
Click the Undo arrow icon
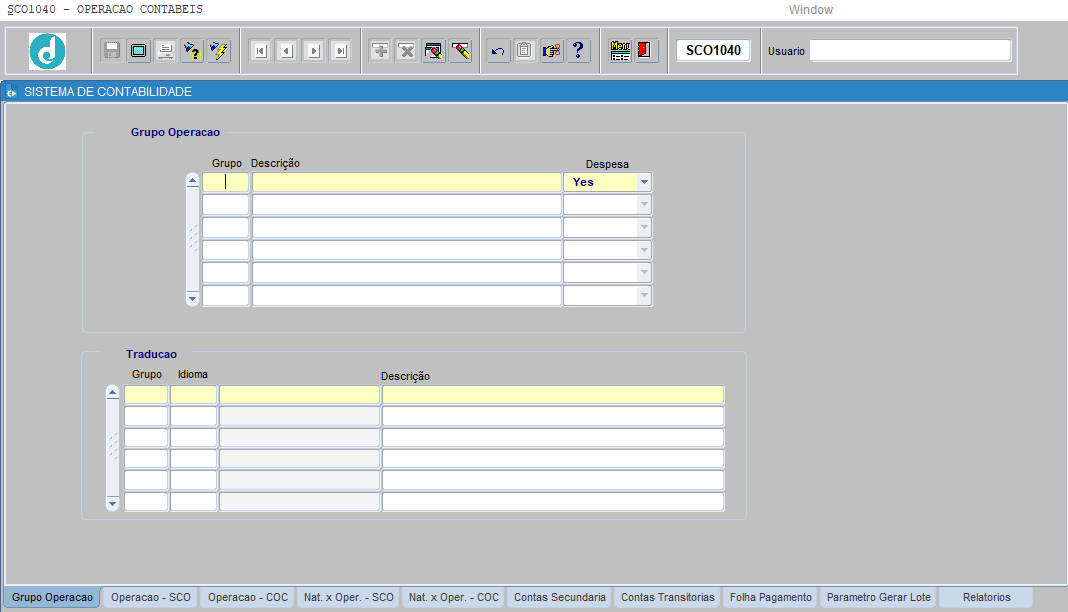pyautogui.click(x=498, y=51)
